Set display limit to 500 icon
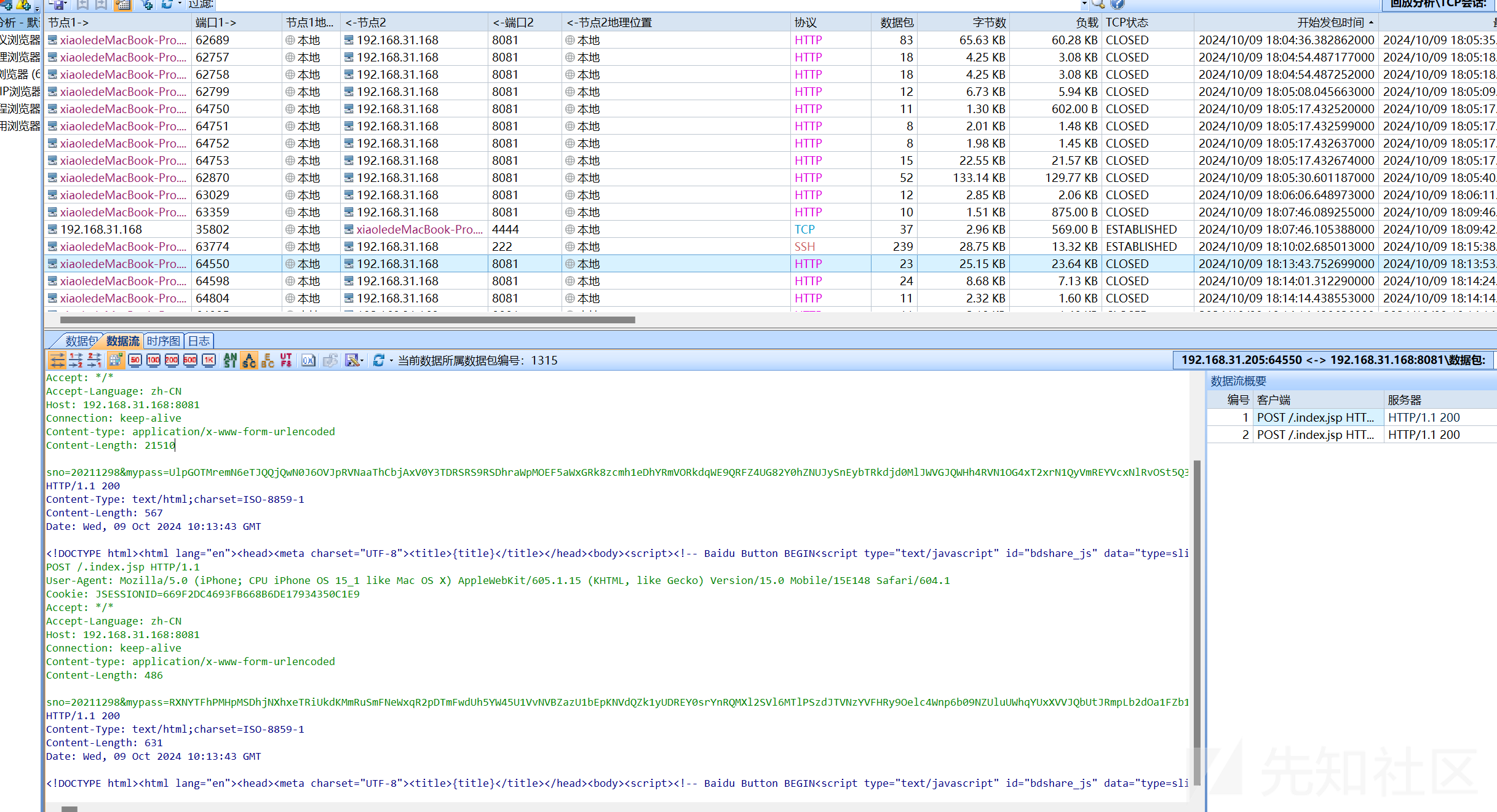Image resolution: width=1497 pixels, height=812 pixels. click(191, 360)
